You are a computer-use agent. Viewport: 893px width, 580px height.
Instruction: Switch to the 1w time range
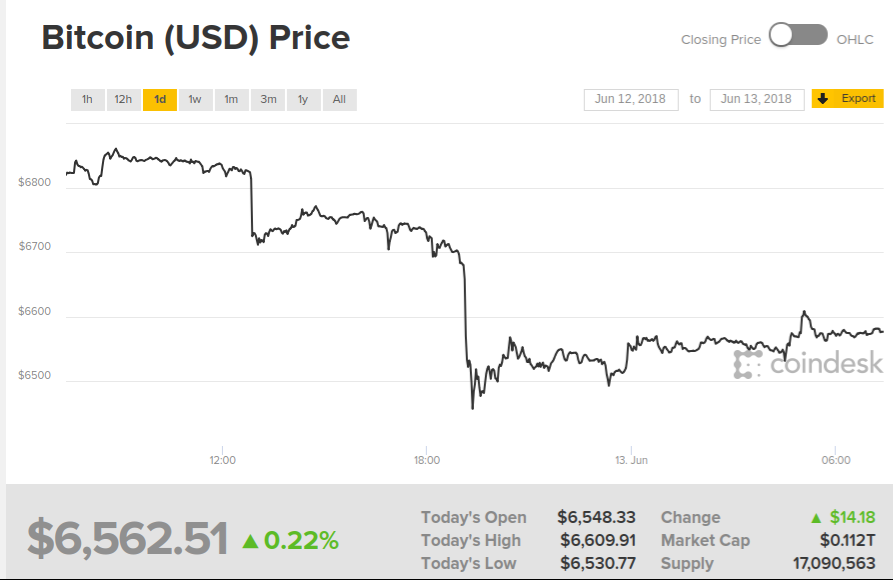point(195,99)
